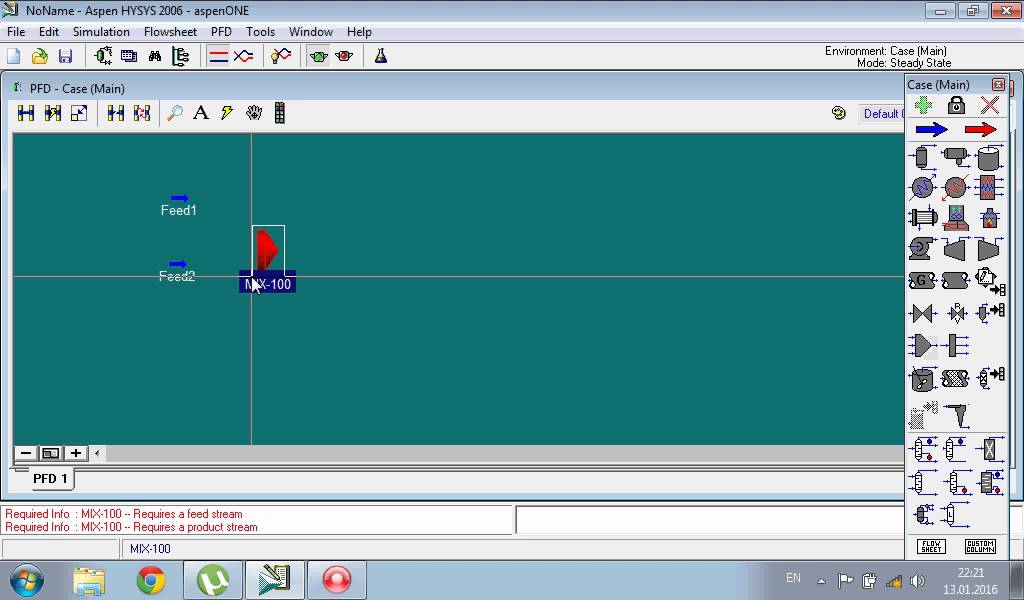Switch to Steady State mode icon
The width and height of the screenshot is (1024, 600).
[x=218, y=56]
